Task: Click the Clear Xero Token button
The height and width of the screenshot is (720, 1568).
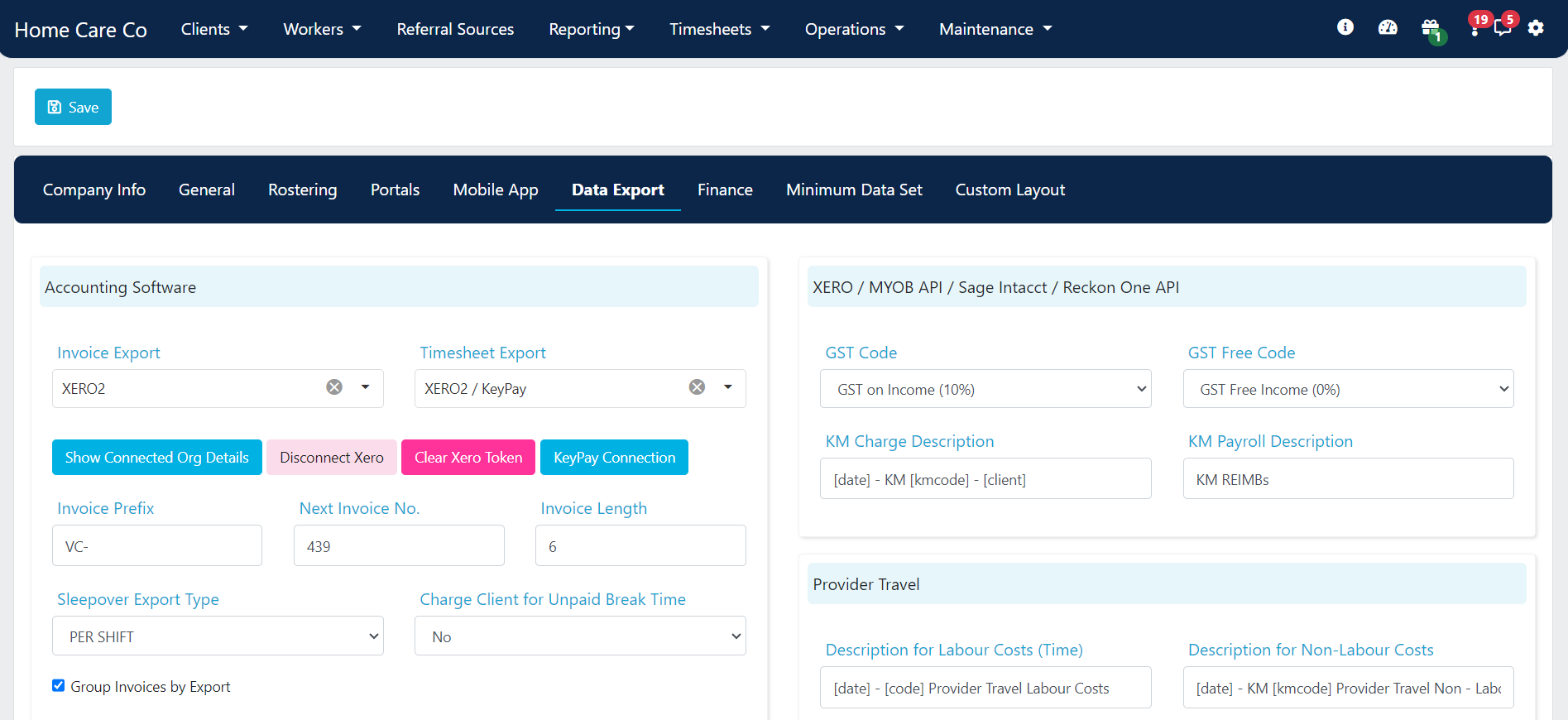Action: pyautogui.click(x=468, y=457)
